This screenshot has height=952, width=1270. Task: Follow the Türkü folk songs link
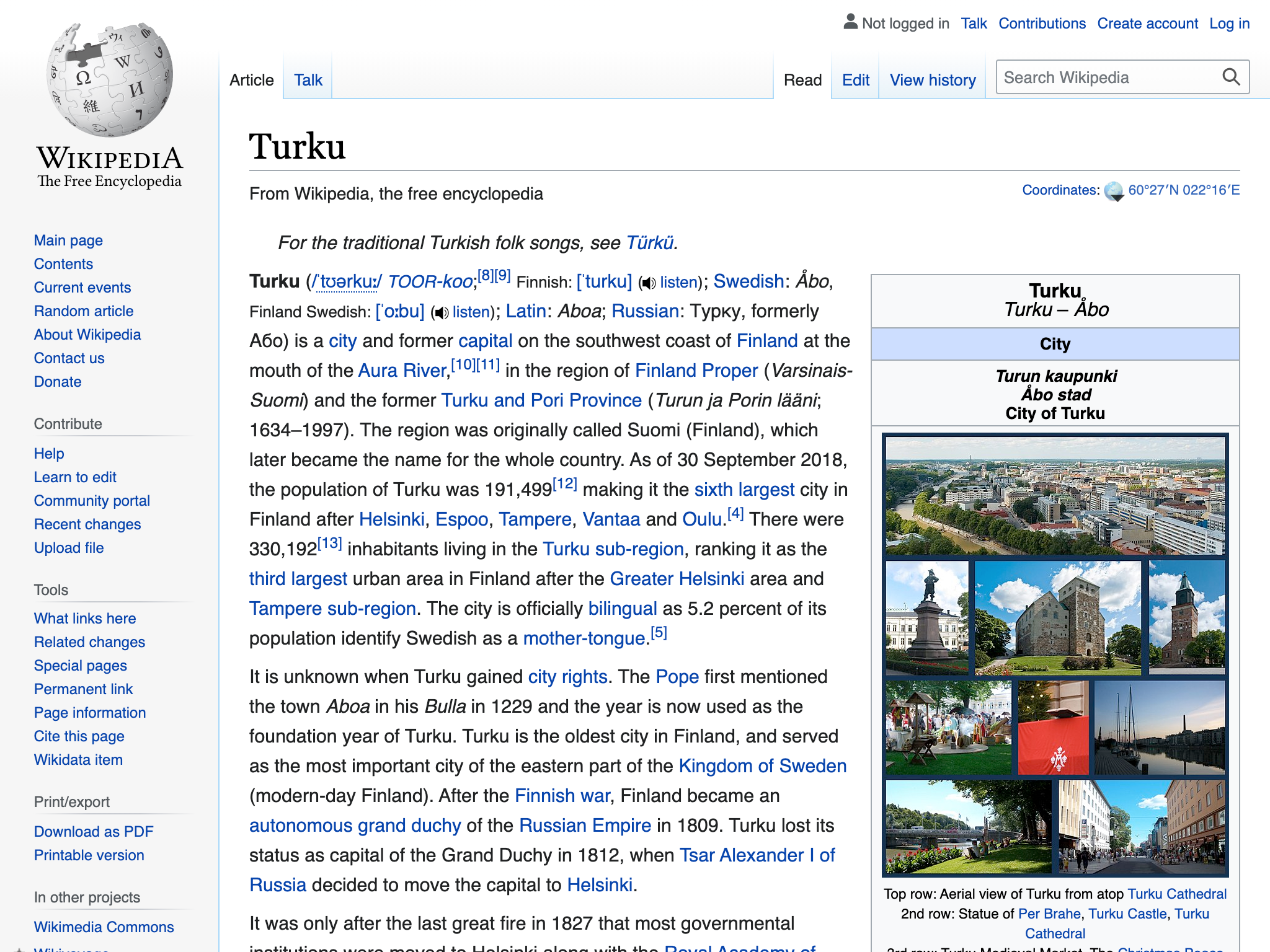click(650, 243)
